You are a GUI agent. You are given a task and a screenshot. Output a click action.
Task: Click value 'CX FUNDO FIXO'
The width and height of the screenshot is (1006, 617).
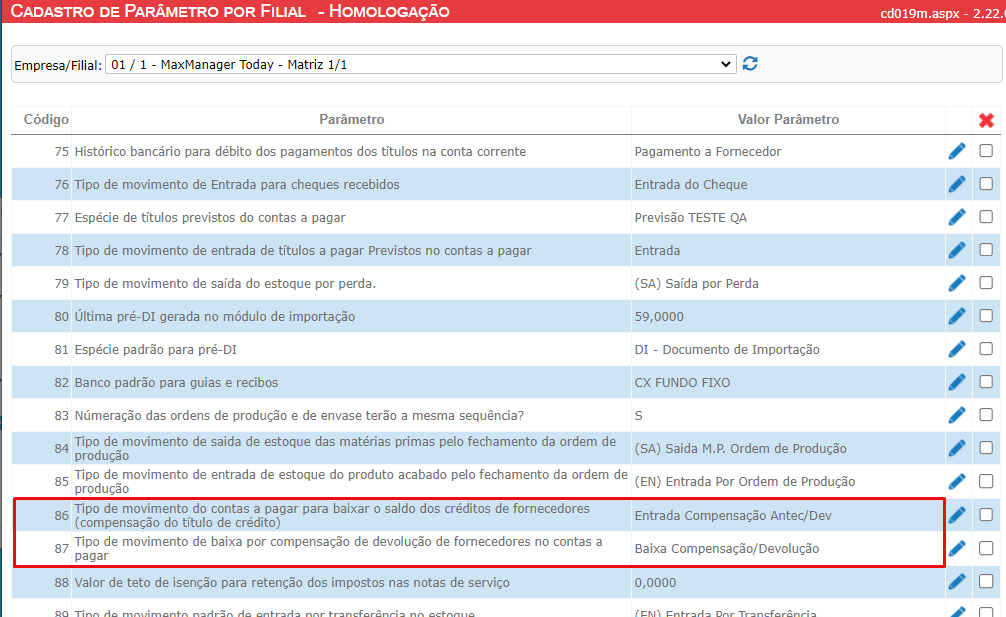coord(682,382)
